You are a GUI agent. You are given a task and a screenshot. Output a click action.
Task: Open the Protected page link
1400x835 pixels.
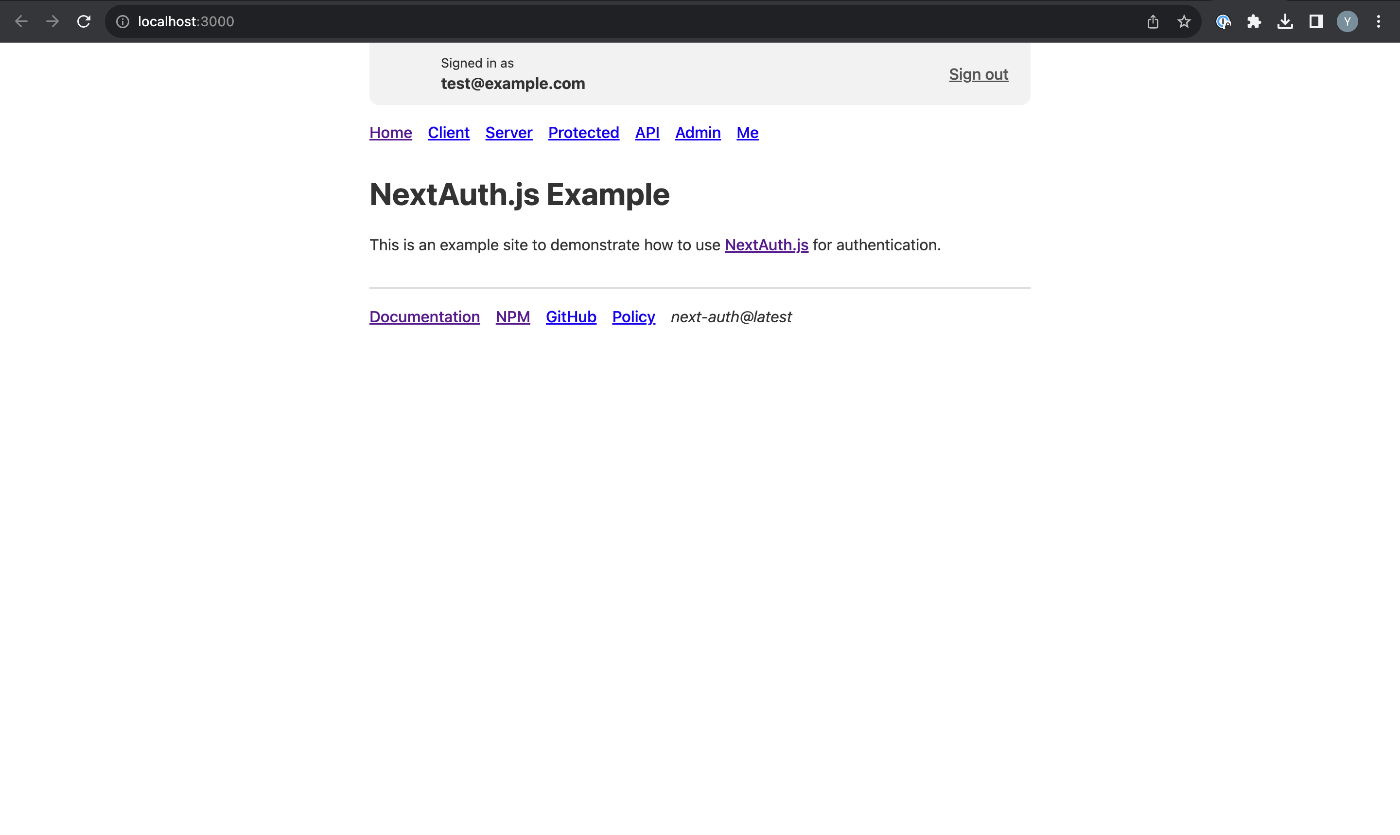pyautogui.click(x=584, y=133)
